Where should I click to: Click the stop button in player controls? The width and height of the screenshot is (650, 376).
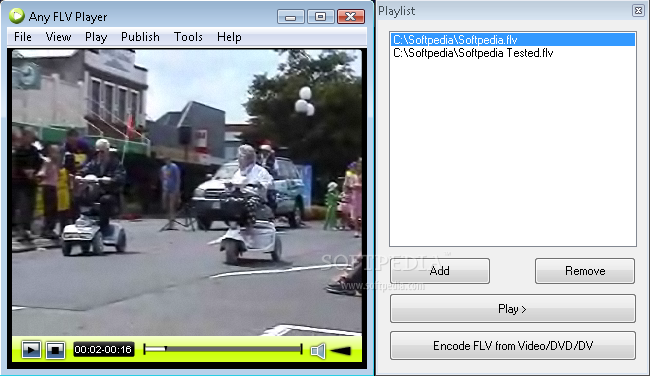[x=55, y=350]
